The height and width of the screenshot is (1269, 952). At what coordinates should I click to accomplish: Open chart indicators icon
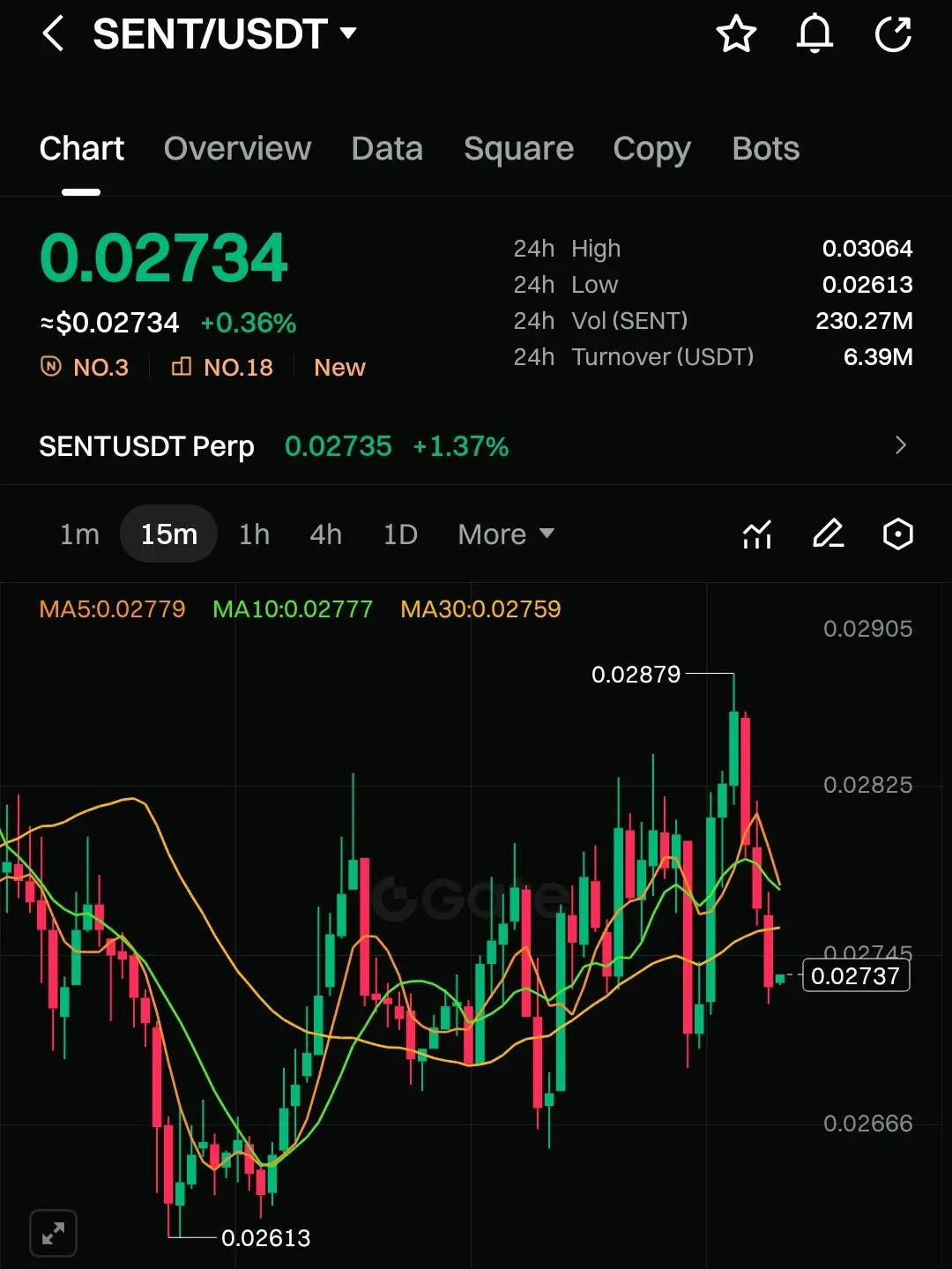pyautogui.click(x=757, y=534)
